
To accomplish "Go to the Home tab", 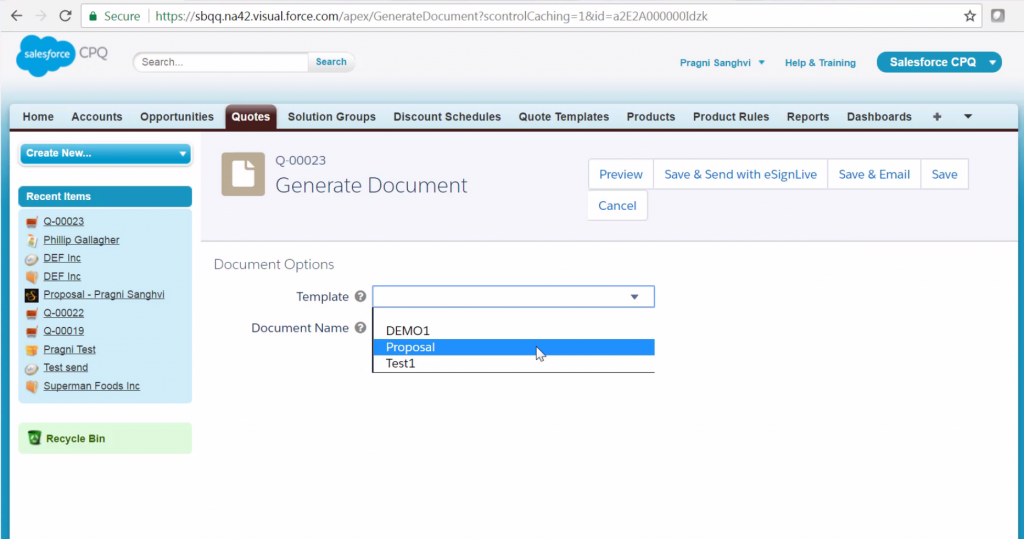I will pyautogui.click(x=38, y=116).
